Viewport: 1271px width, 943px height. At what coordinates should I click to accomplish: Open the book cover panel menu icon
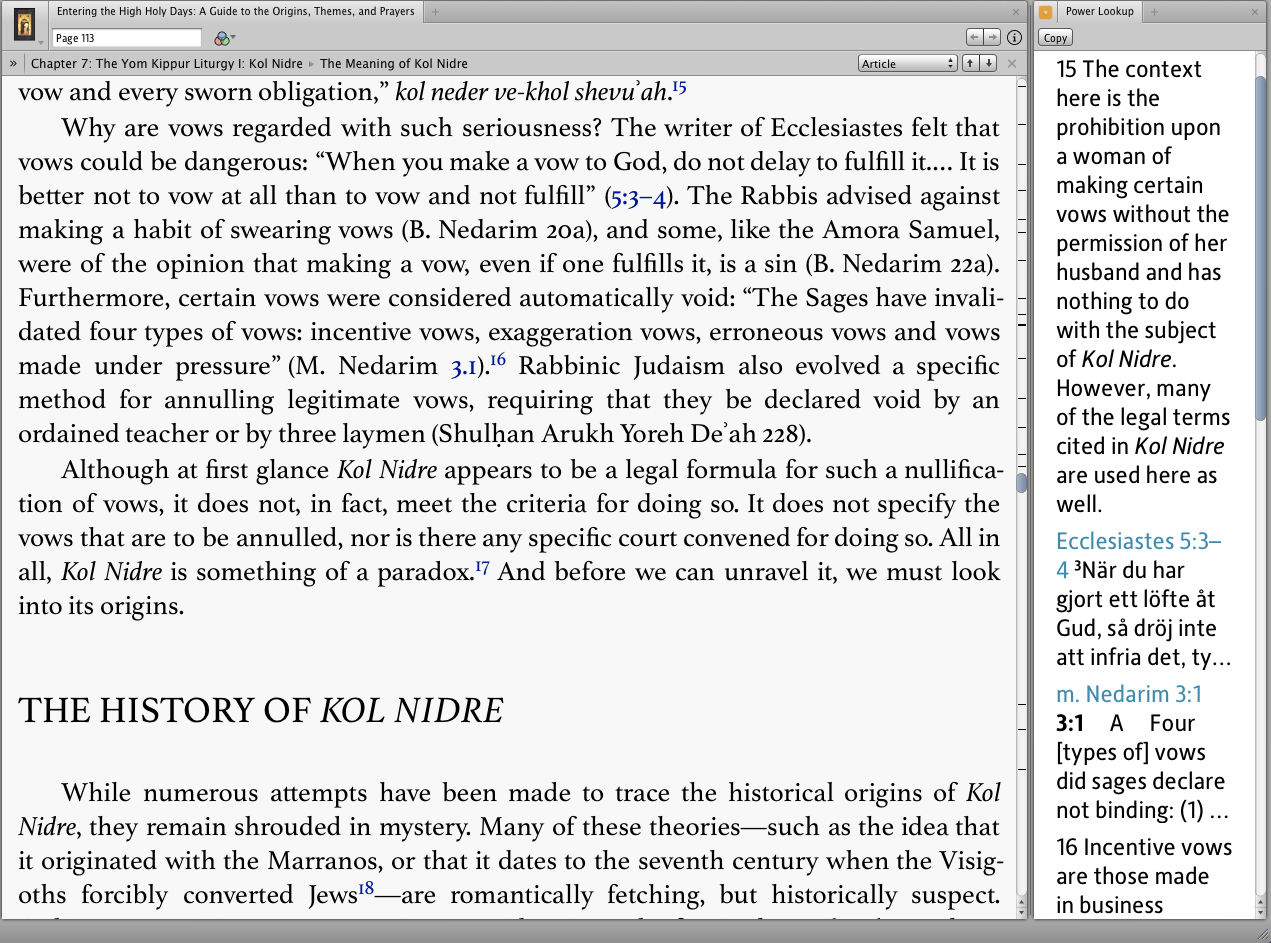[25, 24]
